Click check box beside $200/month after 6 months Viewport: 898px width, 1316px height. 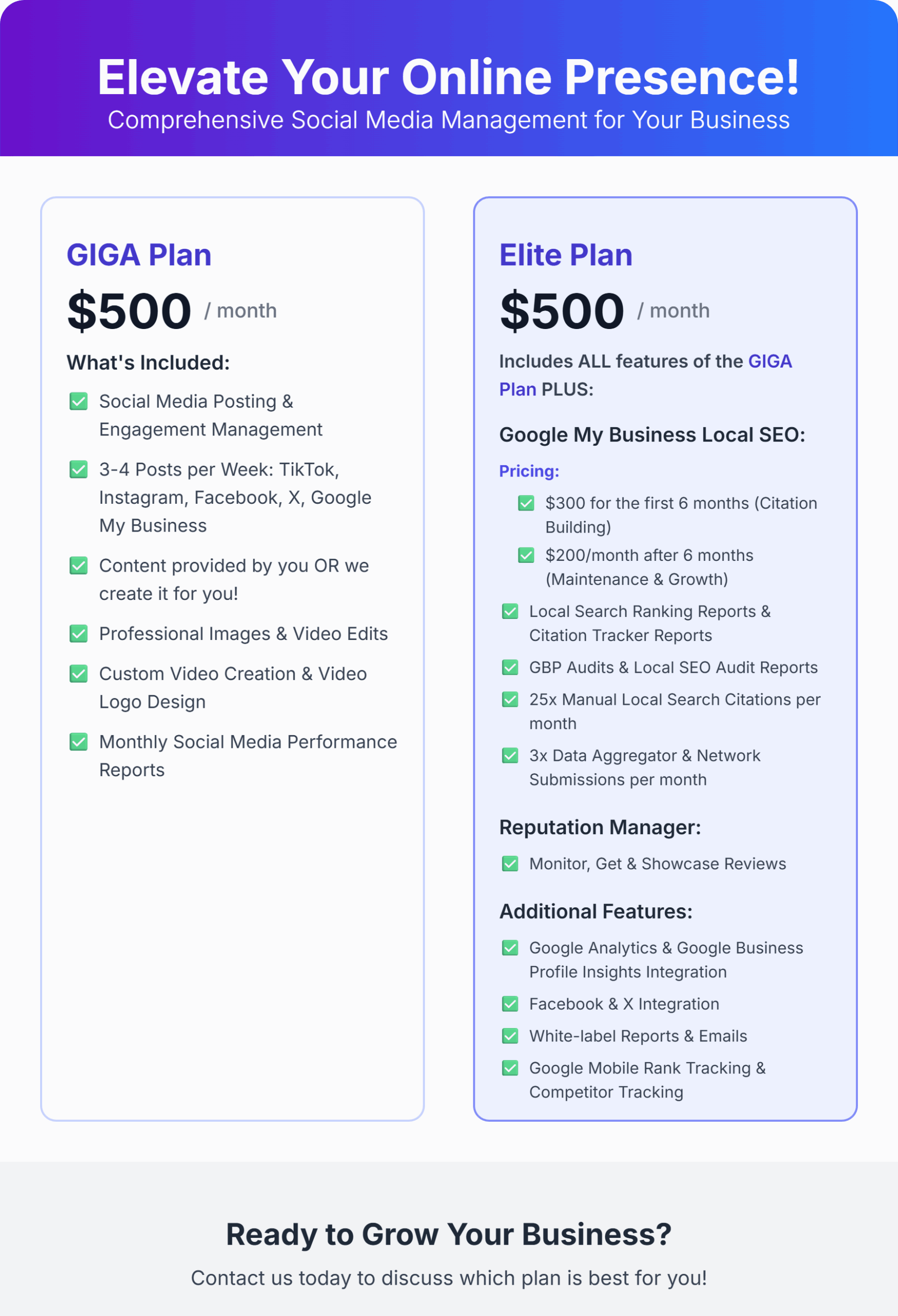click(526, 555)
